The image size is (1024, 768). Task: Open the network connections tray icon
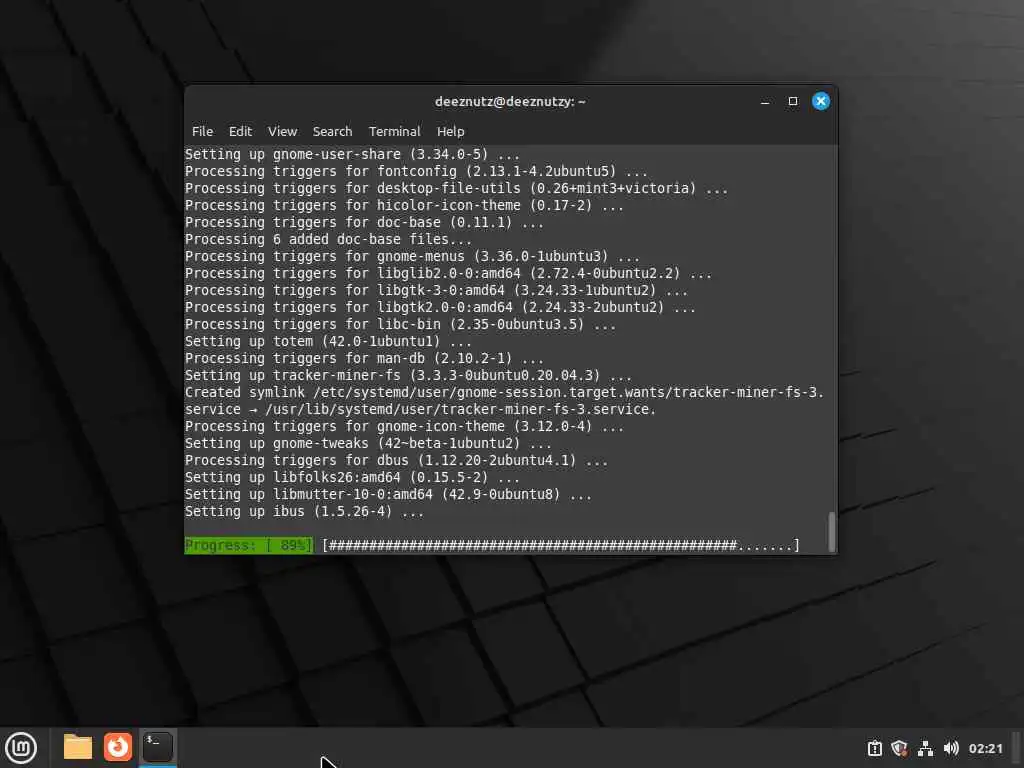(x=925, y=748)
